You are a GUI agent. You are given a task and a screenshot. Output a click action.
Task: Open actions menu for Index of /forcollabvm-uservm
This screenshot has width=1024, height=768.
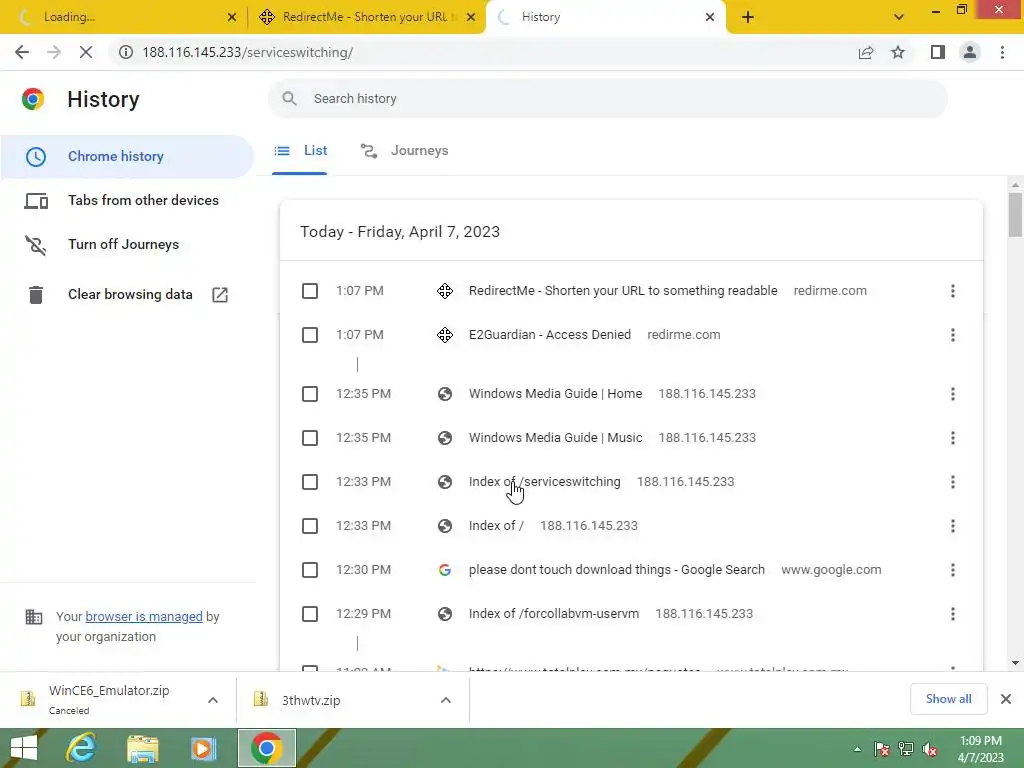[953, 614]
